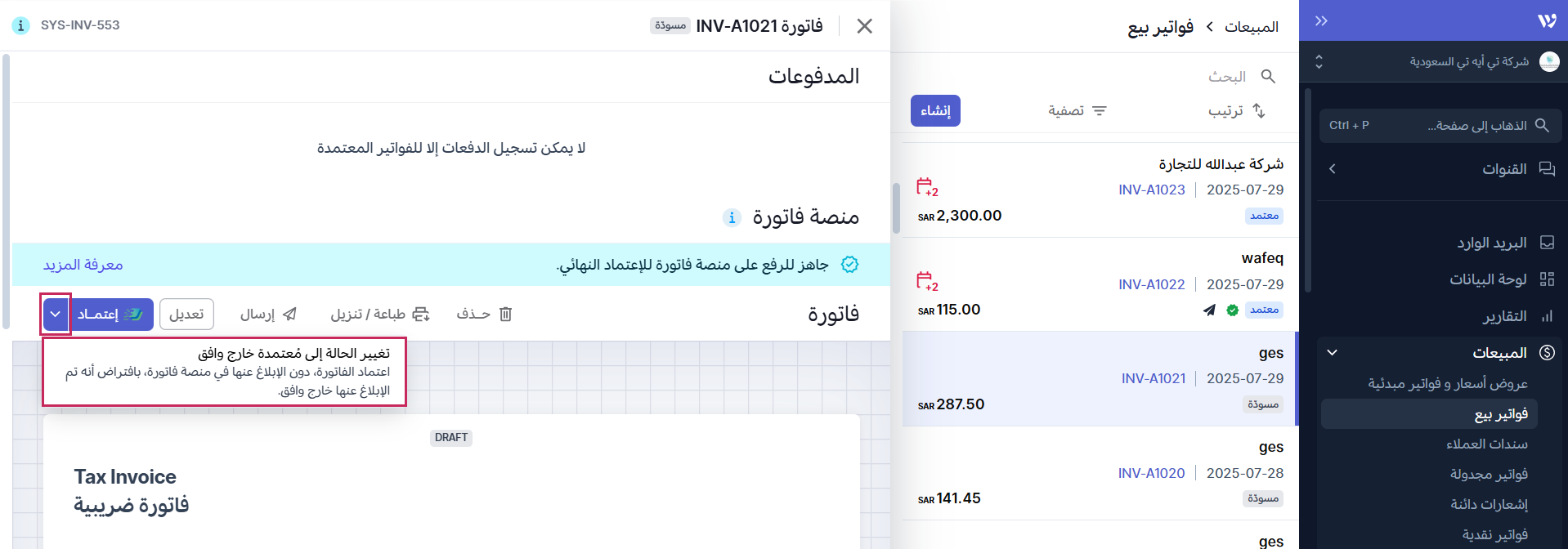Click the info icon beside SYS-INV-553
The height and width of the screenshot is (549, 1568).
[x=21, y=25]
